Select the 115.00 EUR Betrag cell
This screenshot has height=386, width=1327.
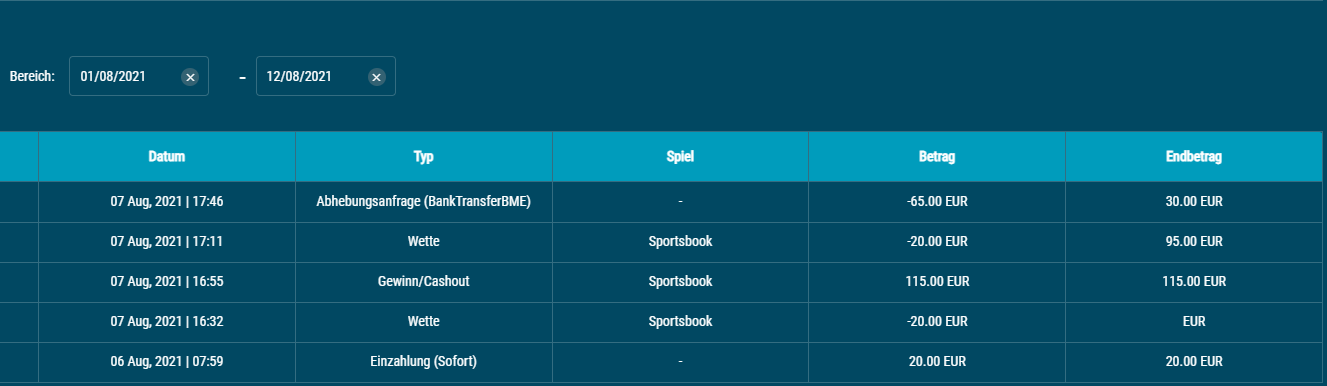click(x=937, y=282)
